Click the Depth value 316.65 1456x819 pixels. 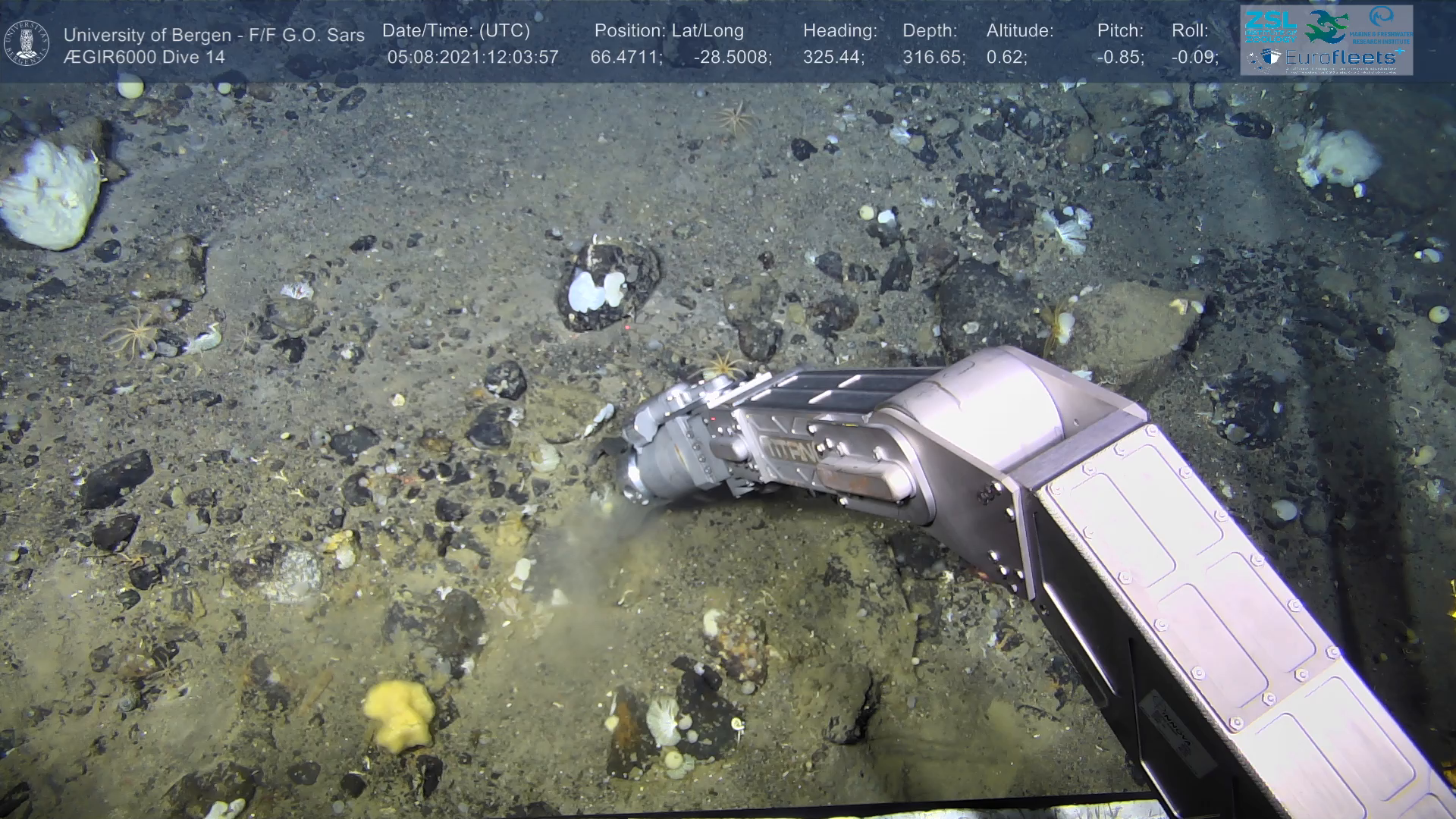(933, 58)
